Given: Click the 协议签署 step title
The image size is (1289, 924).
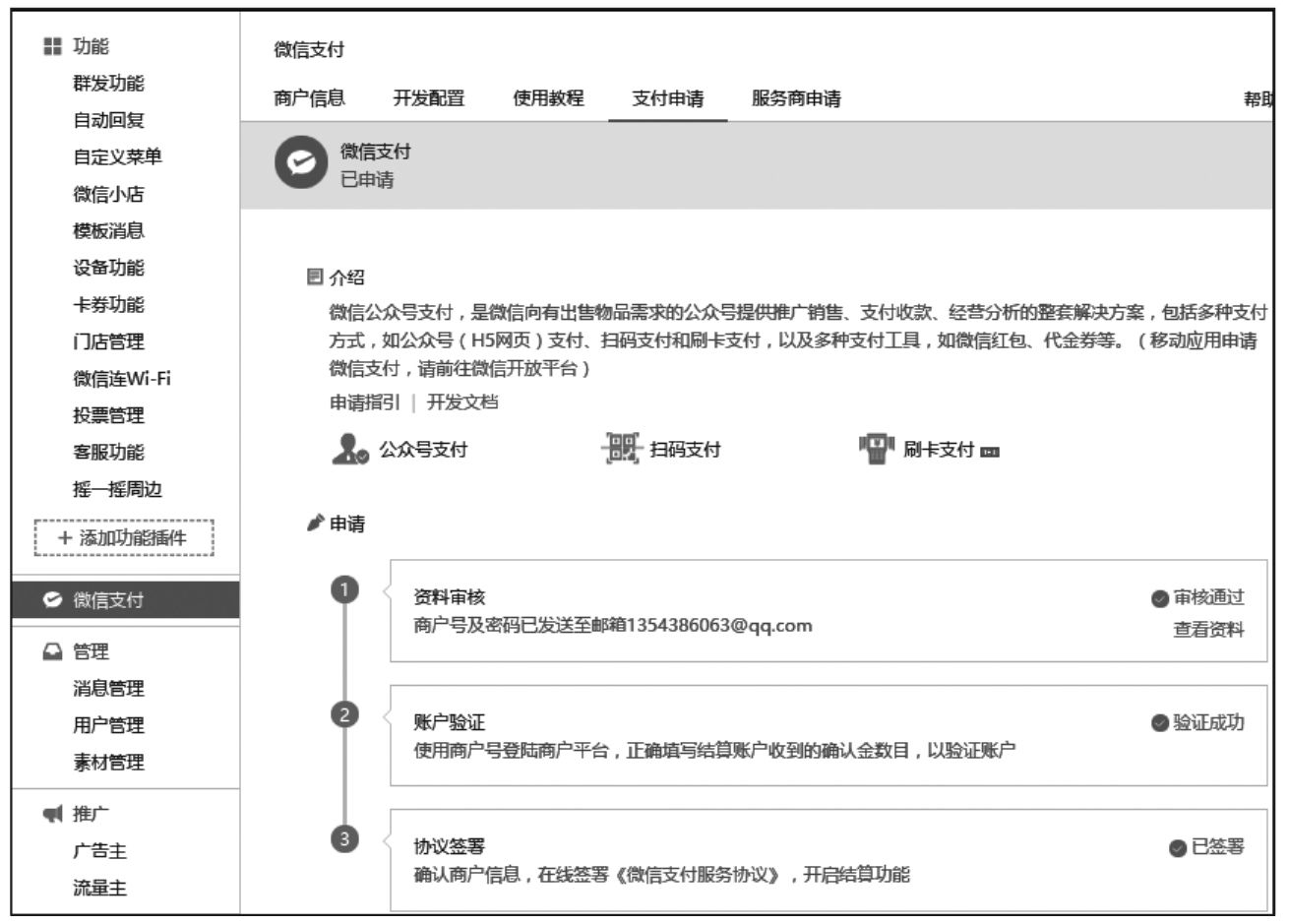Looking at the screenshot, I should click(x=449, y=846).
